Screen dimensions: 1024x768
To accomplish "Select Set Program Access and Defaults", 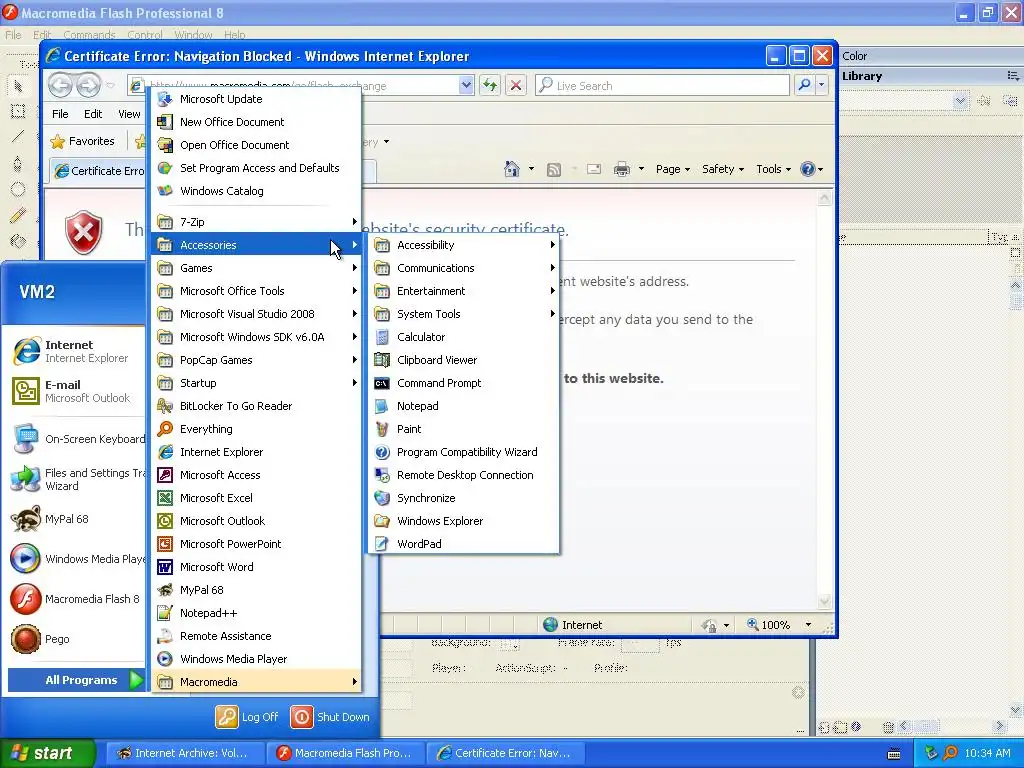I will click(257, 168).
